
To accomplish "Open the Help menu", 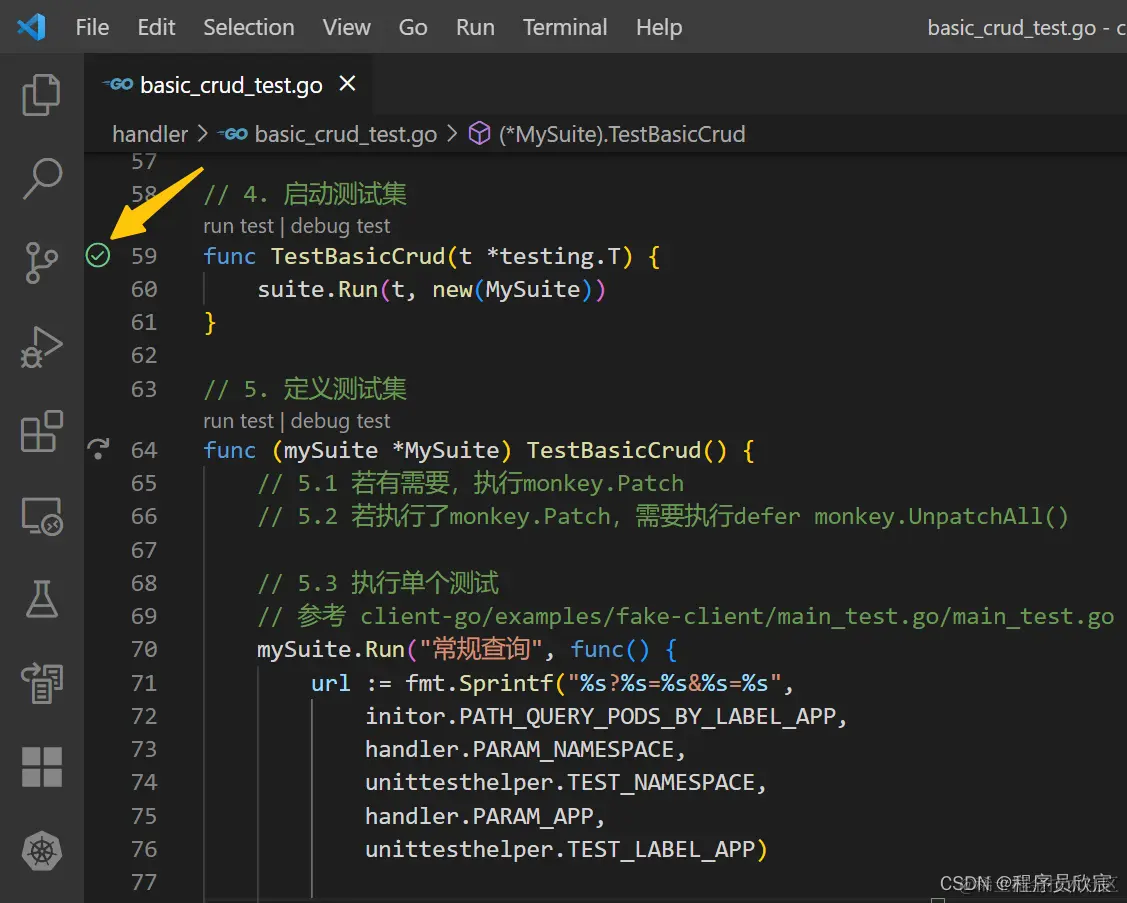I will pyautogui.click(x=659, y=27).
